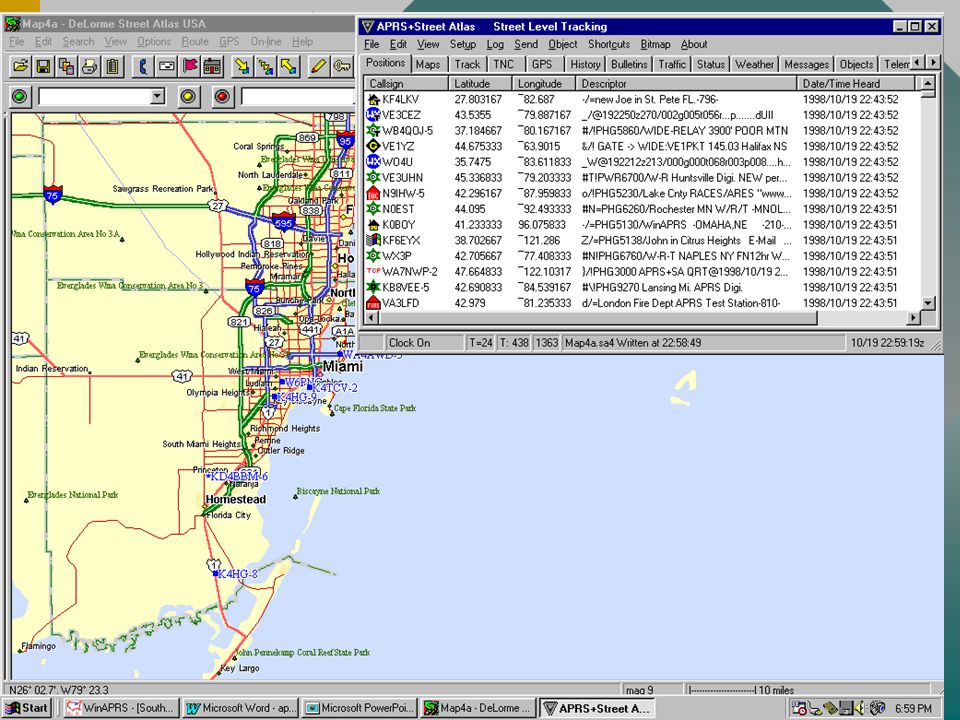Click the house symbol beside callsign KF4LKV
This screenshot has height=720, width=960.
(373, 99)
